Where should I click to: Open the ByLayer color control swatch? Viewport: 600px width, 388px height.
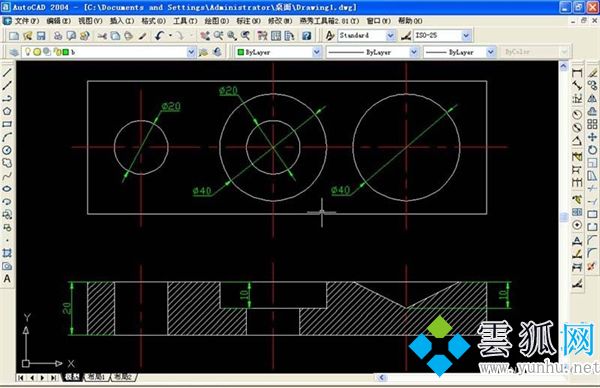[x=278, y=52]
